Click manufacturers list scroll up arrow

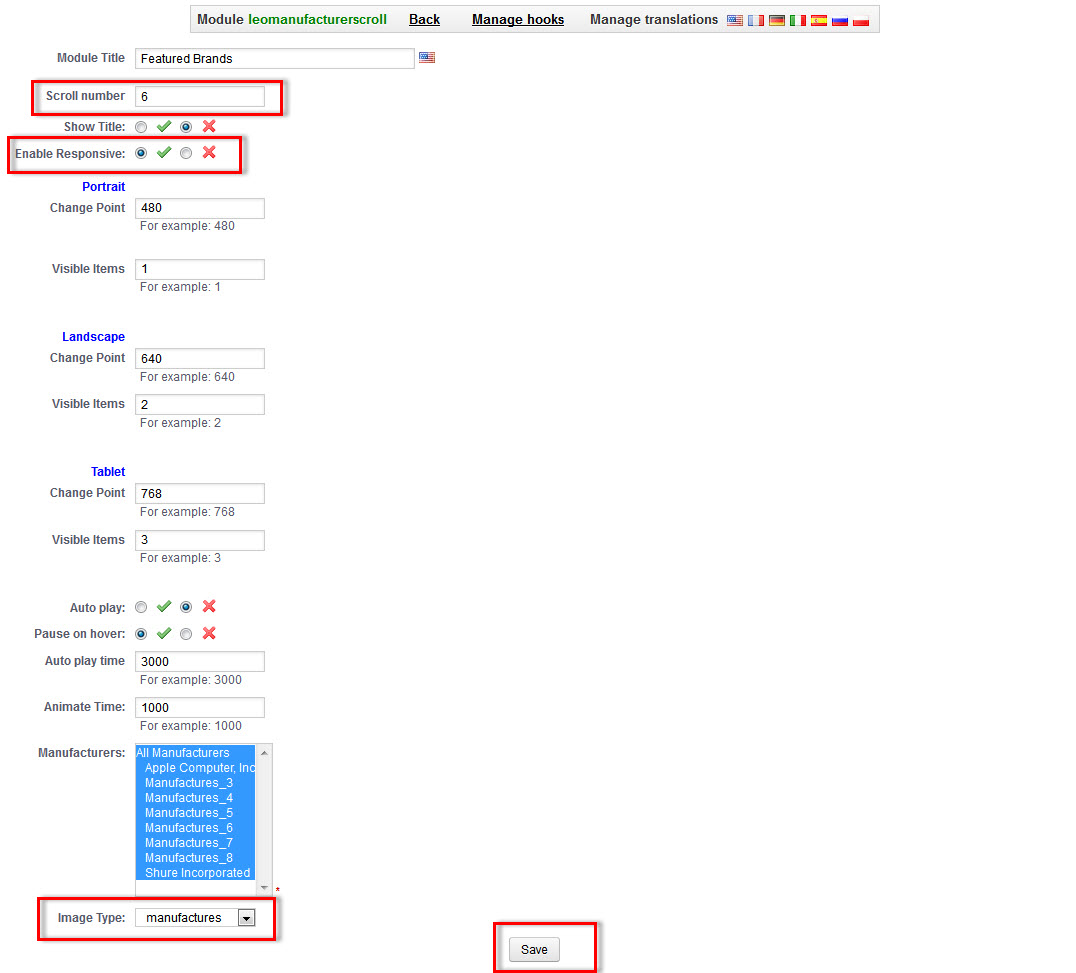tap(264, 753)
